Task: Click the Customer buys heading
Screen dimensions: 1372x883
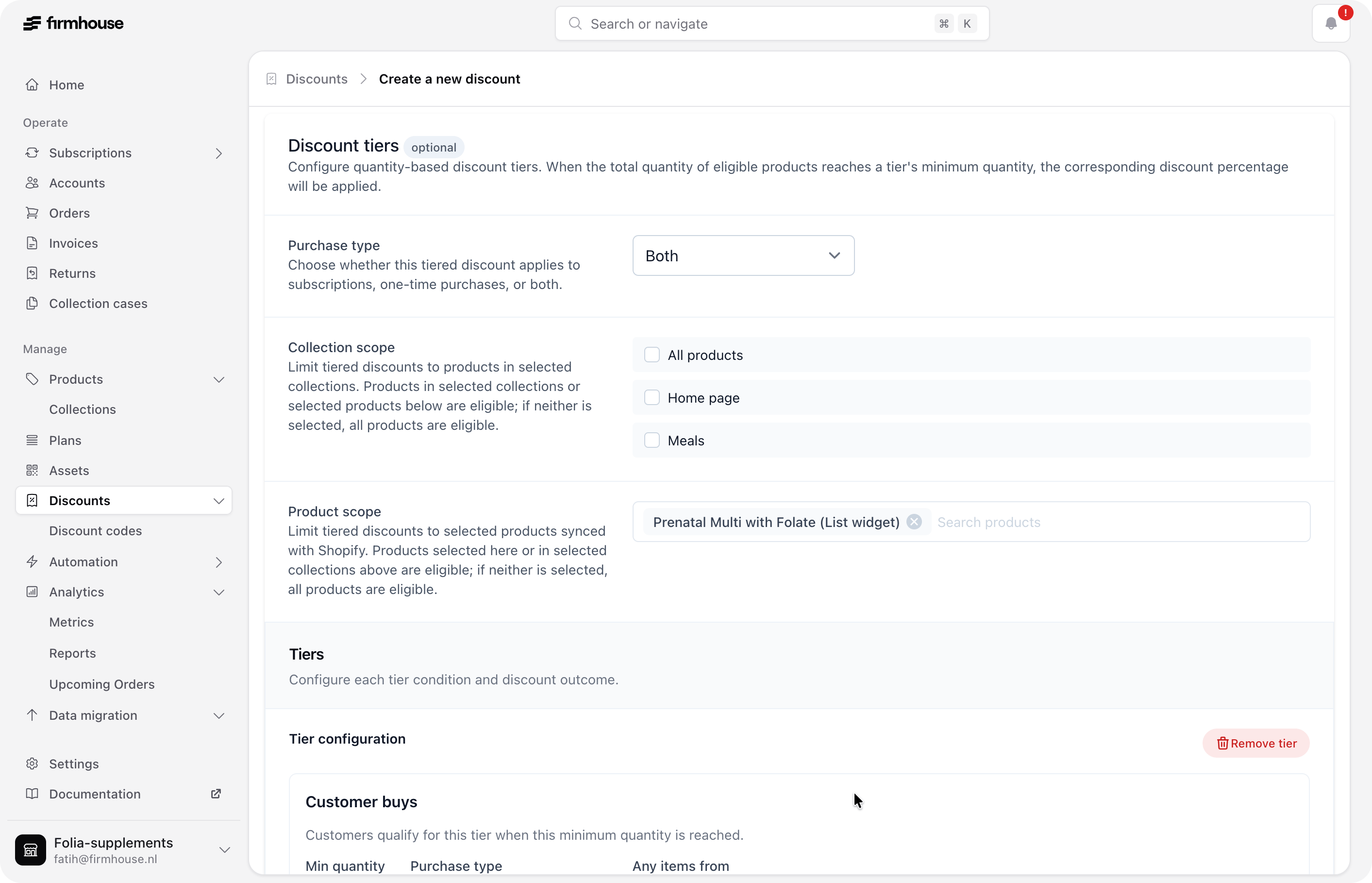Action: [361, 801]
